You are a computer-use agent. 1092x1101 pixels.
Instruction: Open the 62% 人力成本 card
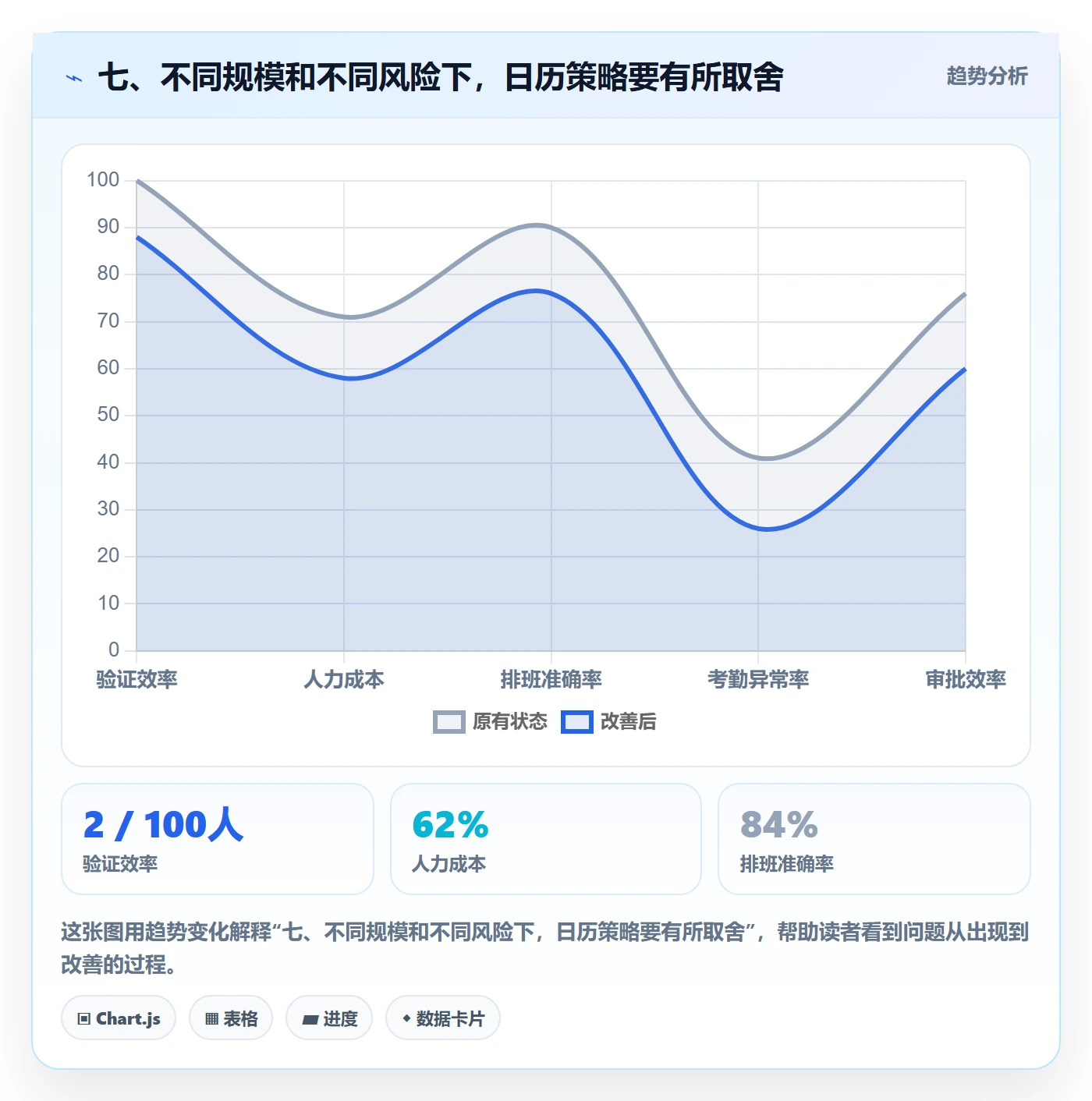click(x=546, y=839)
